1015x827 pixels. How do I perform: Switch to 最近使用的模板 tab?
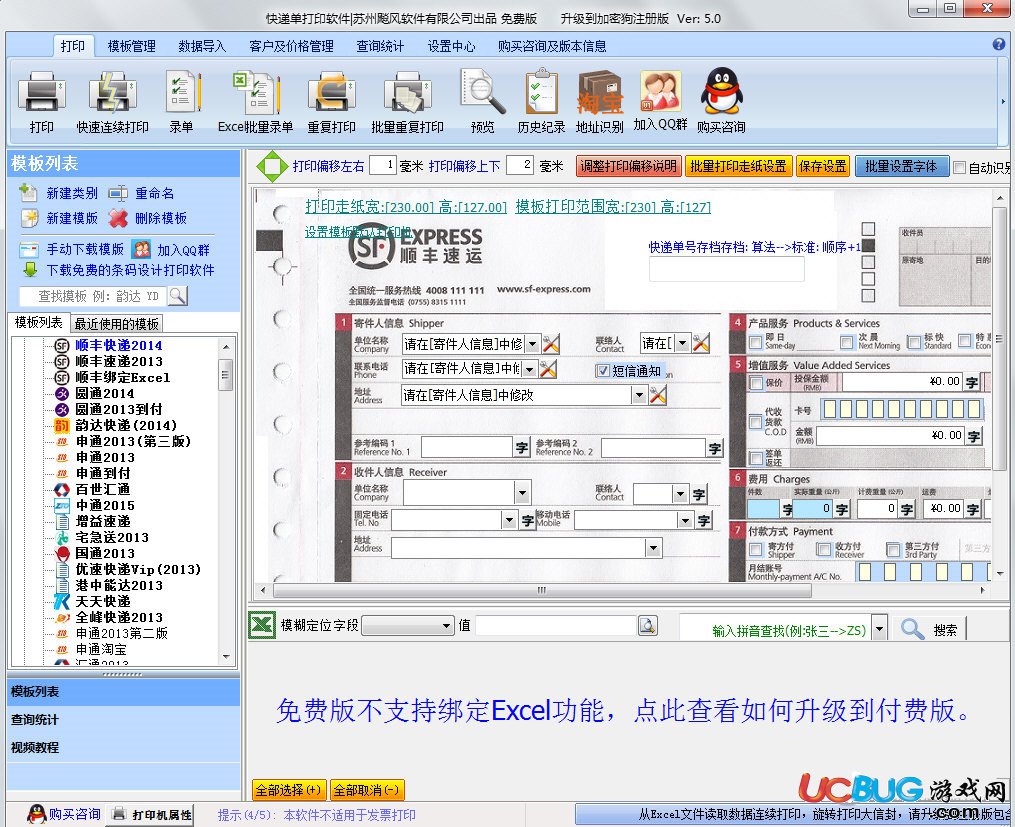(x=117, y=323)
